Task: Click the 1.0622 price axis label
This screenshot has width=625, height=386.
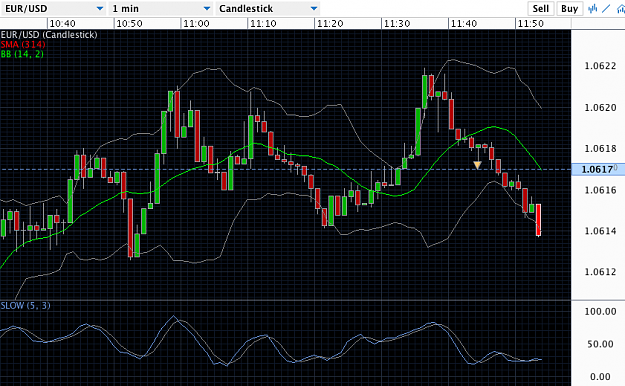Action: [x=600, y=66]
